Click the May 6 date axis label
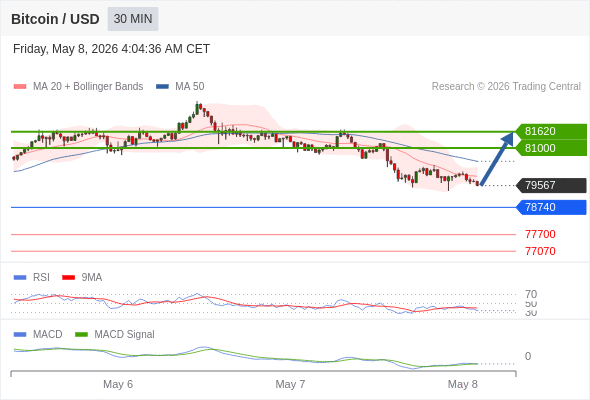This screenshot has height=400, width=590. point(118,384)
